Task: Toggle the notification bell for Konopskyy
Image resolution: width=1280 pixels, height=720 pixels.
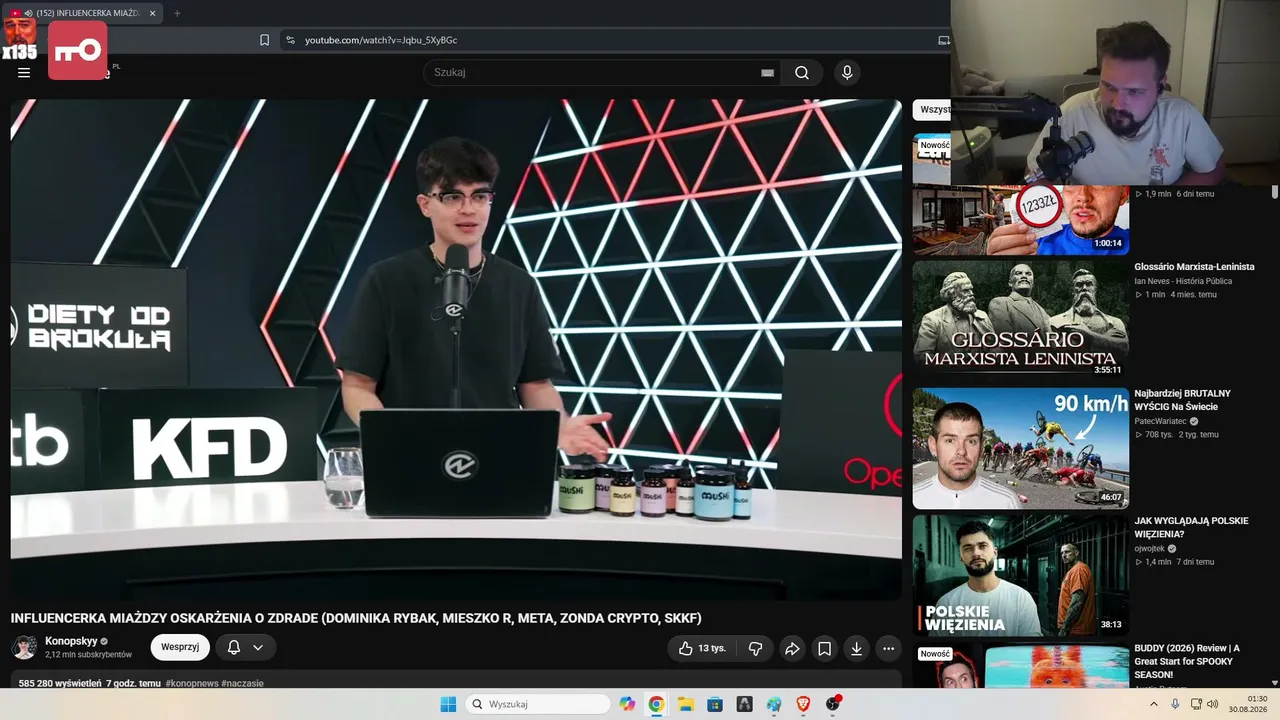Action: (234, 647)
